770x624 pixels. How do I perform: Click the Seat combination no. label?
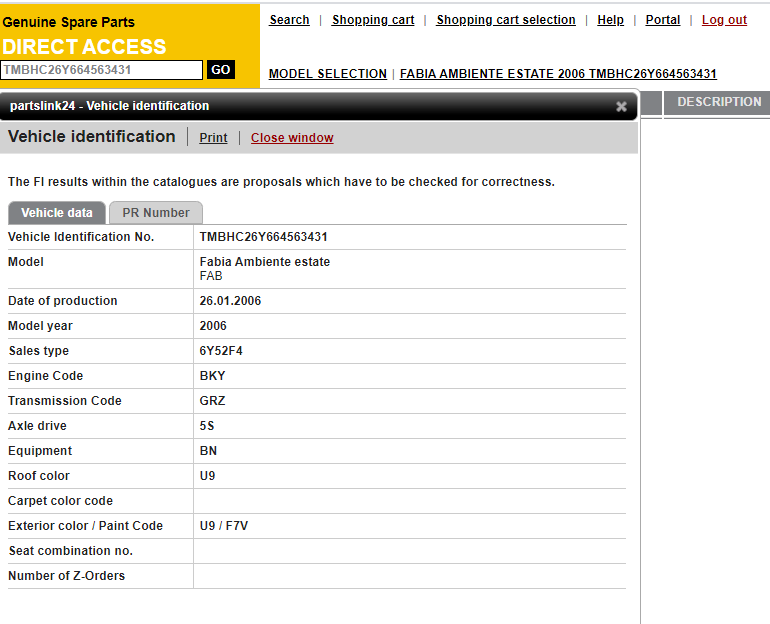click(x=71, y=551)
